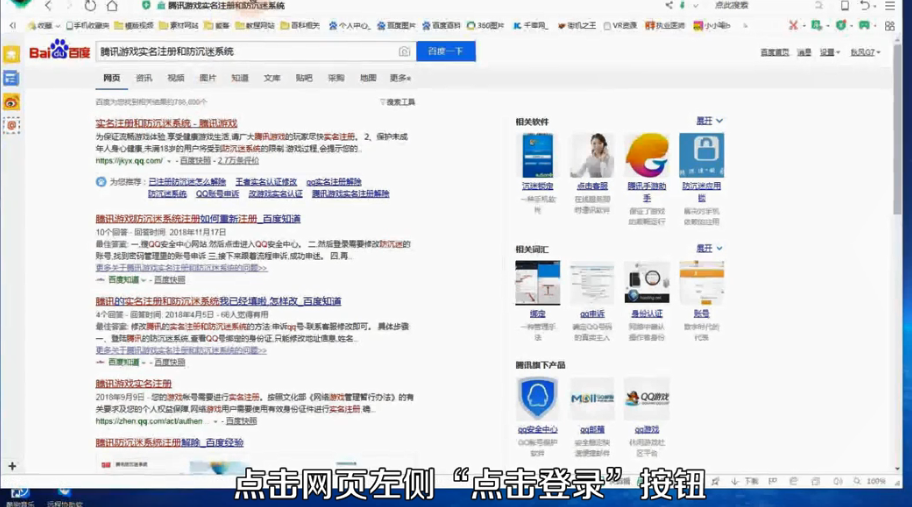Expand the 相关词汇 section with 展开
This screenshot has height=507, width=912.
pos(710,248)
